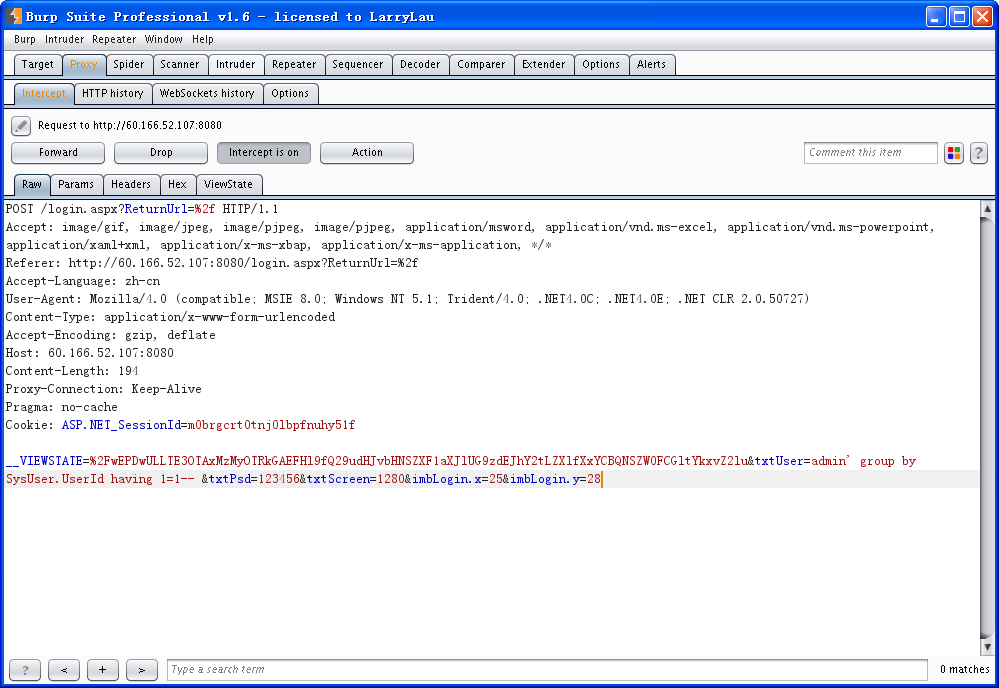Click the help question mark near comment field

tap(979, 153)
